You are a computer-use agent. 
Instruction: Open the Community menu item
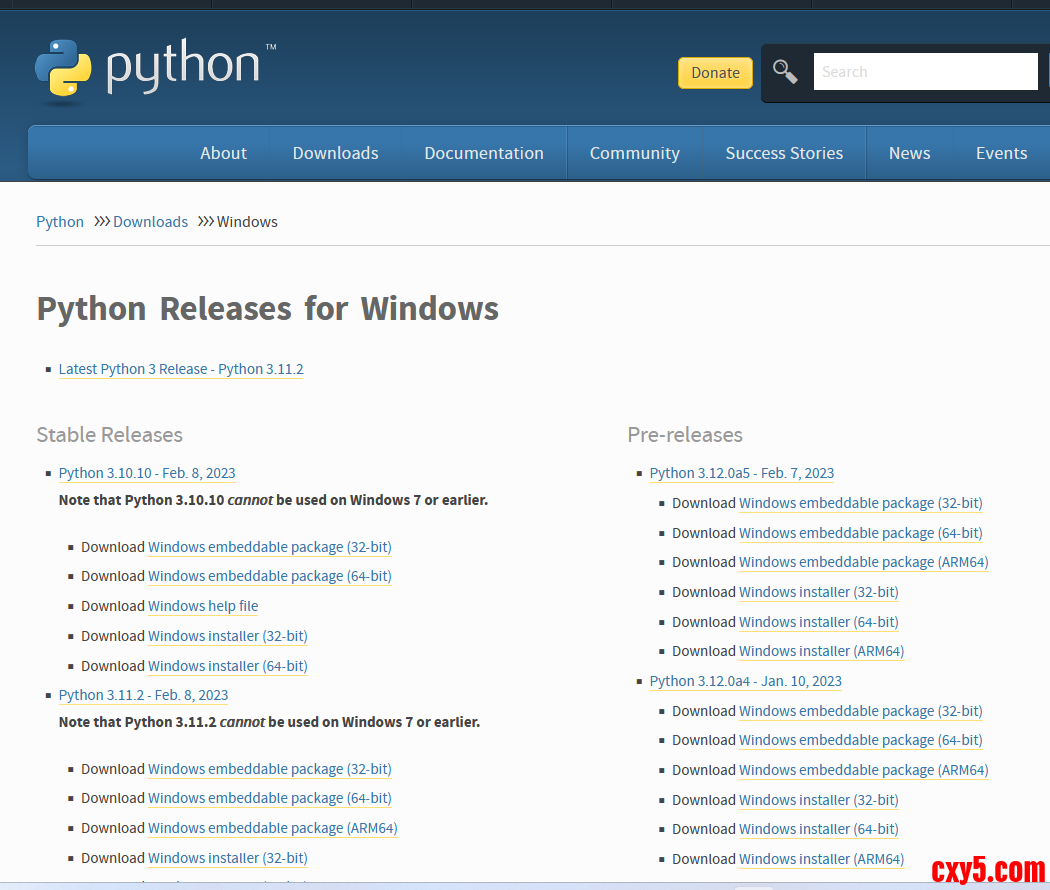[x=634, y=153]
